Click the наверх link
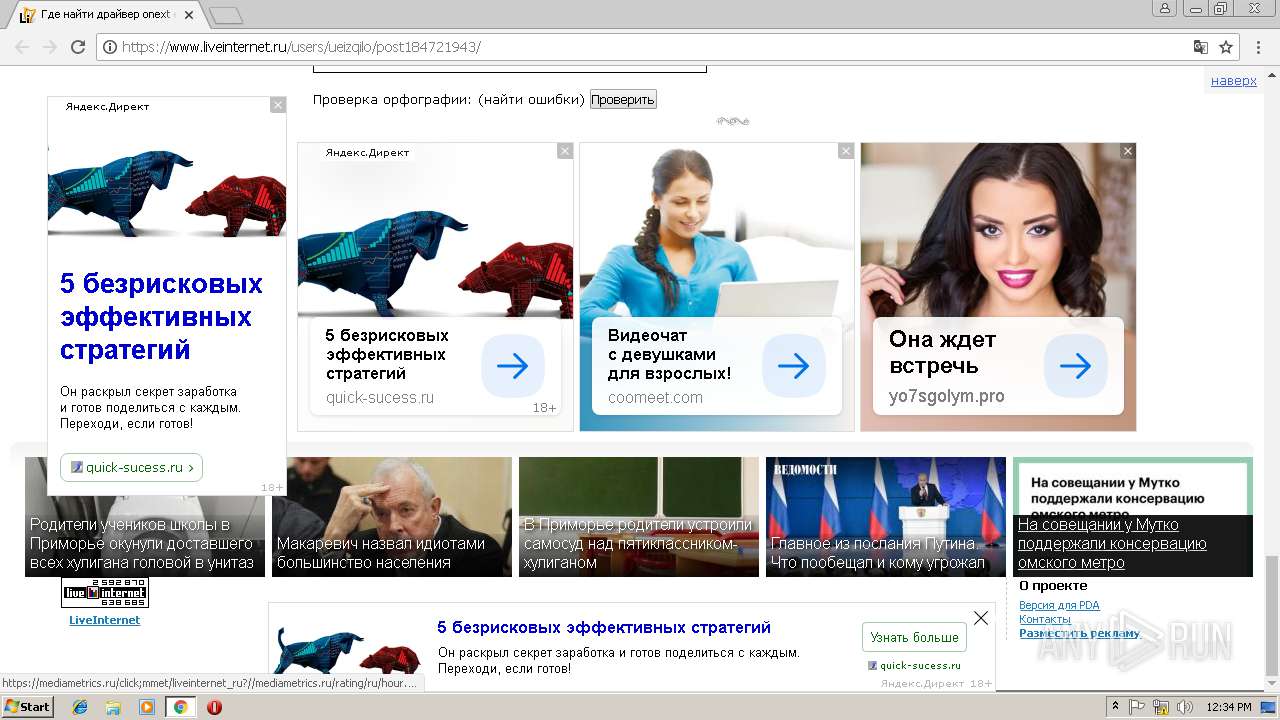This screenshot has width=1280, height=720. pos(1234,81)
